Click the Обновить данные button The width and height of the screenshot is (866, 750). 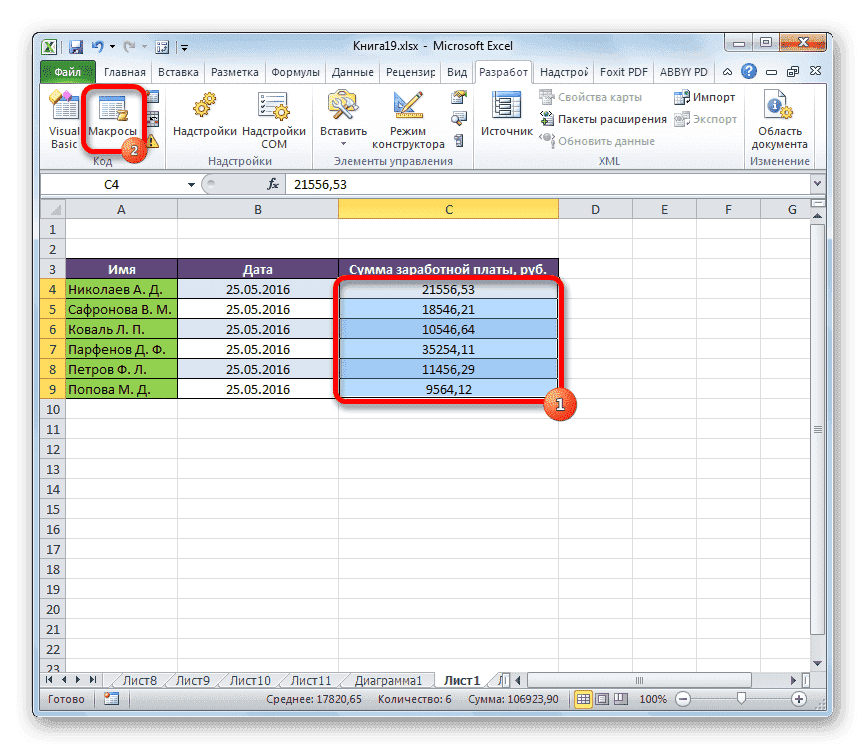599,139
